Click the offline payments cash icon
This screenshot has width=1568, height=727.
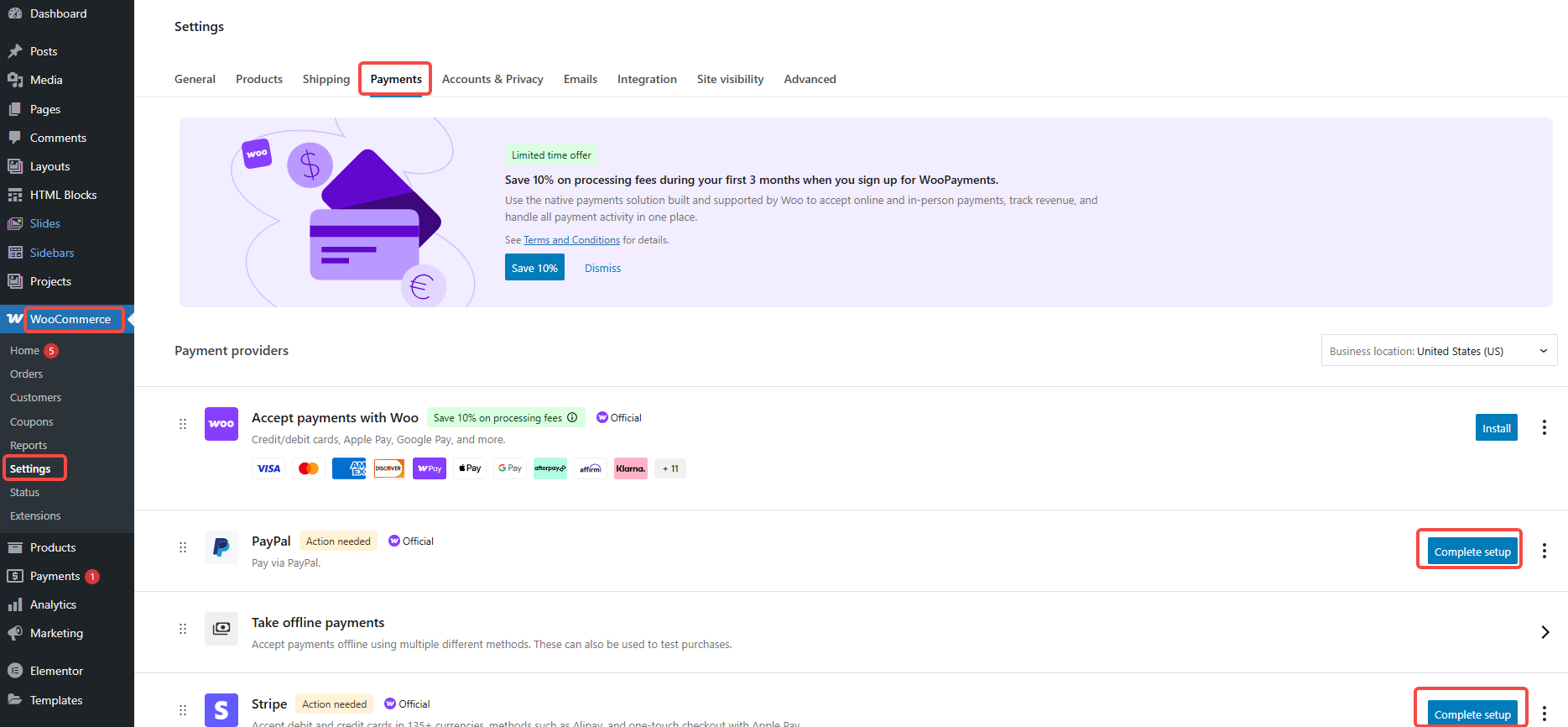221,629
